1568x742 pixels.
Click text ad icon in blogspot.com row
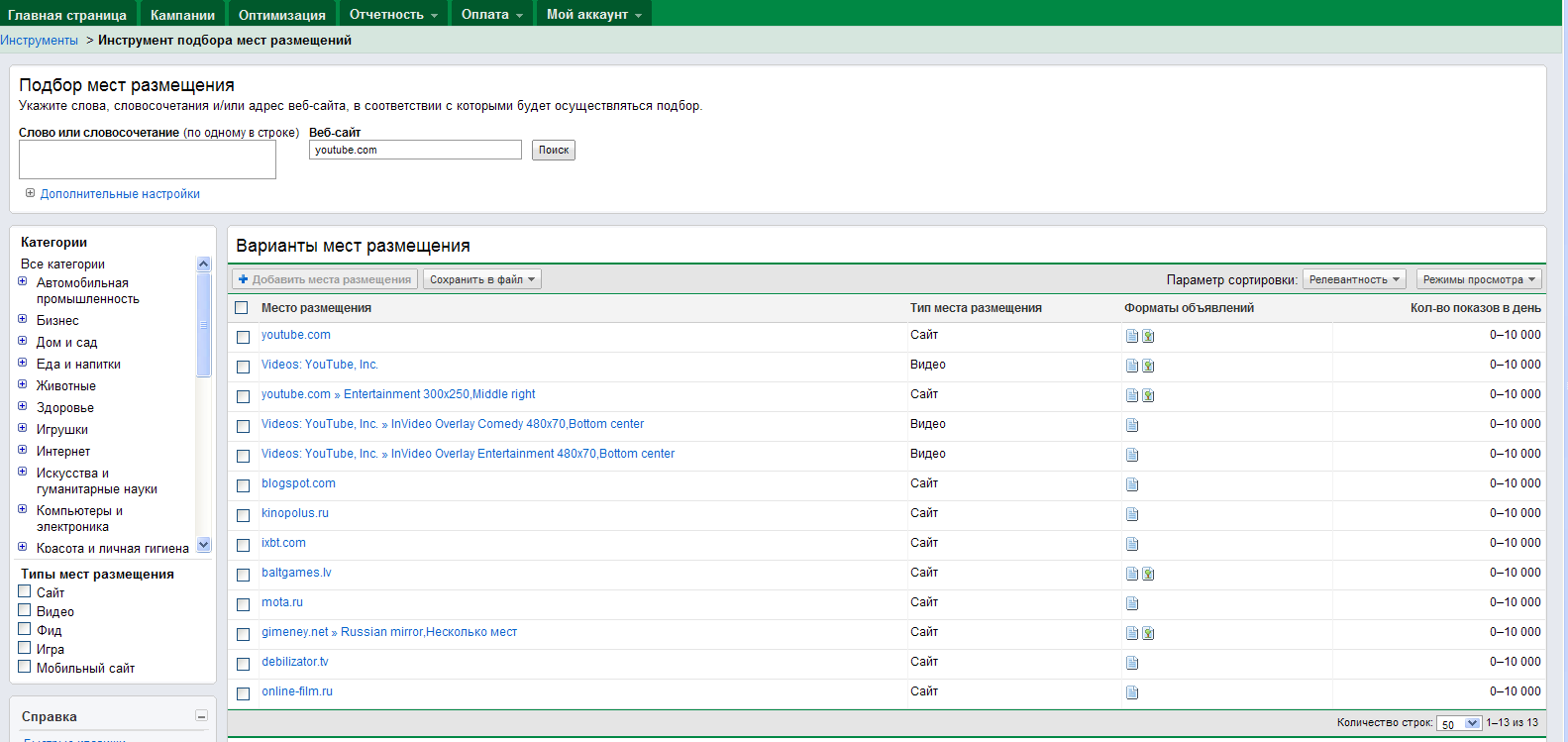coord(1132,484)
